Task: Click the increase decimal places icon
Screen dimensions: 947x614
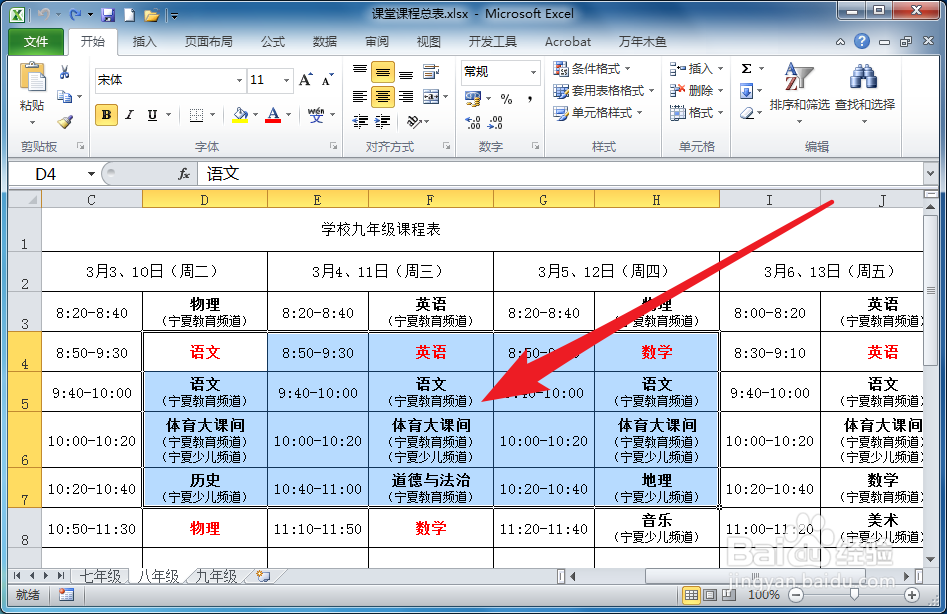Action: click(x=473, y=121)
